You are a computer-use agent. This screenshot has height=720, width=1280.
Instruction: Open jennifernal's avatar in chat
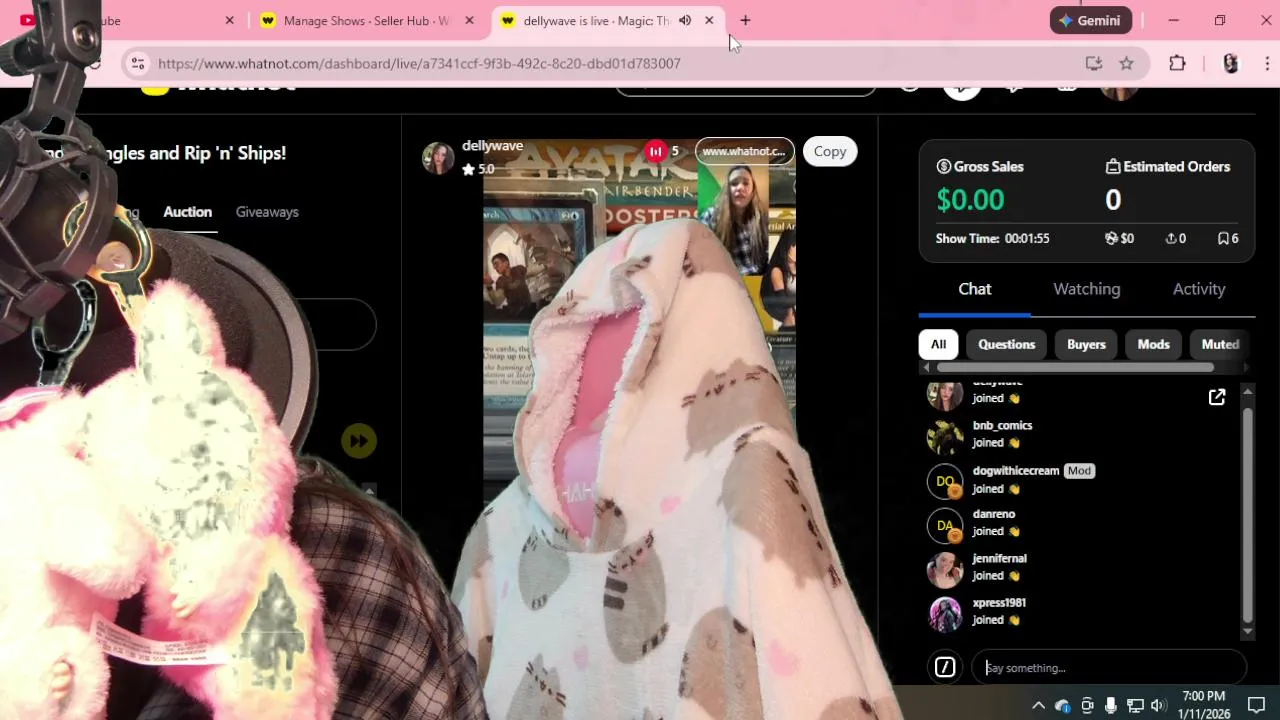945,570
